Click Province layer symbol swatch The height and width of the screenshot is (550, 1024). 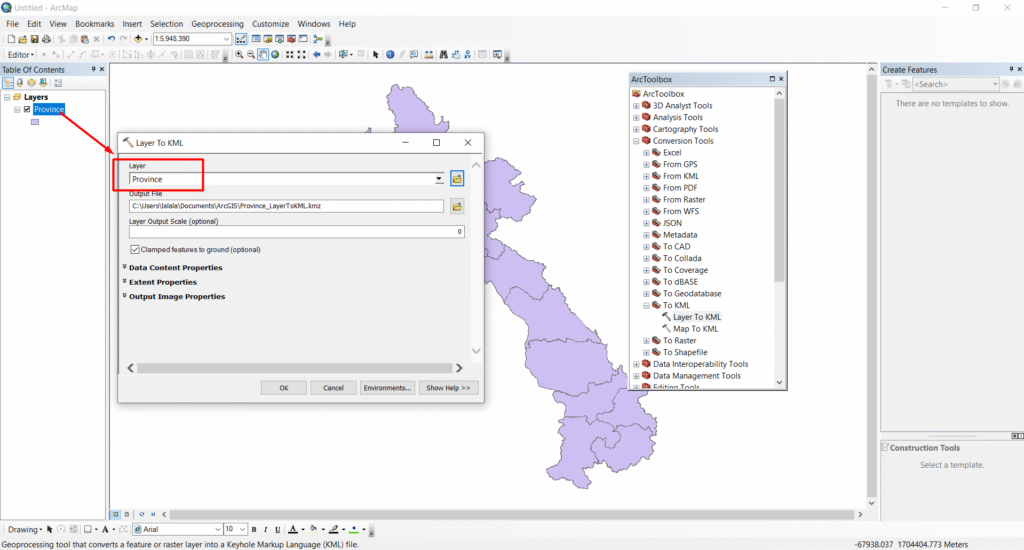point(35,122)
